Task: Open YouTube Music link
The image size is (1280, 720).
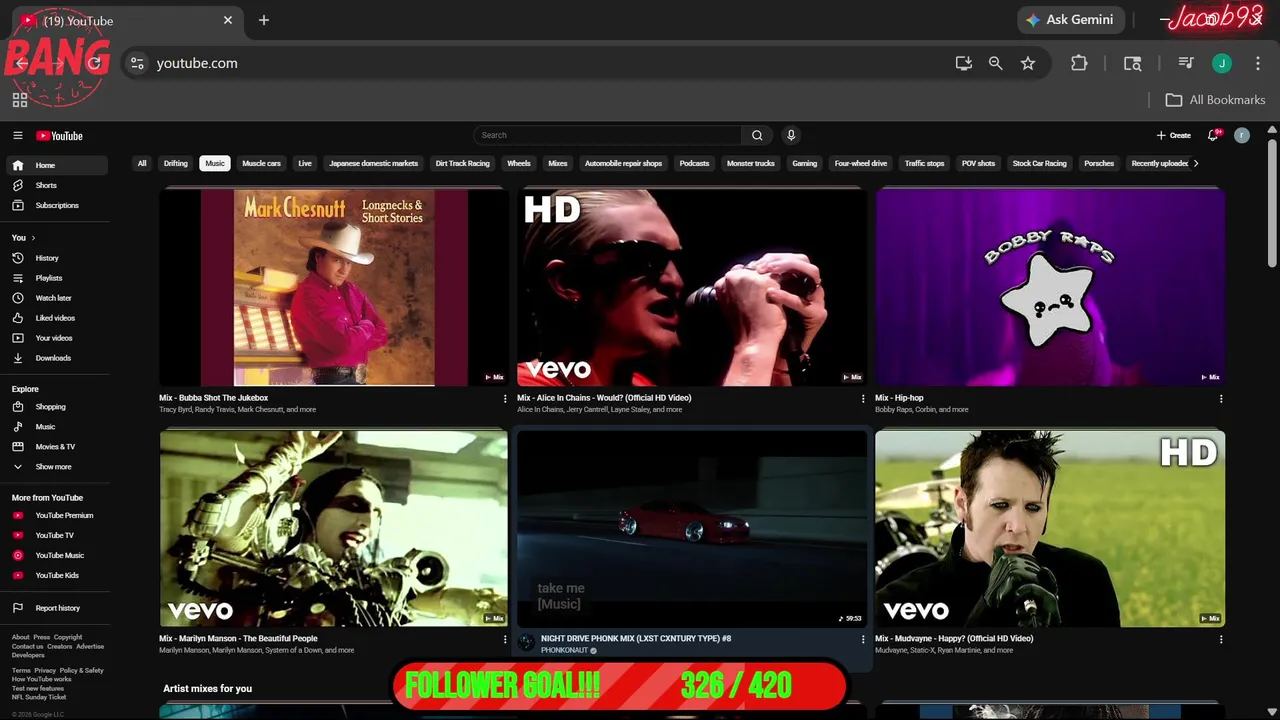Action: coord(58,555)
